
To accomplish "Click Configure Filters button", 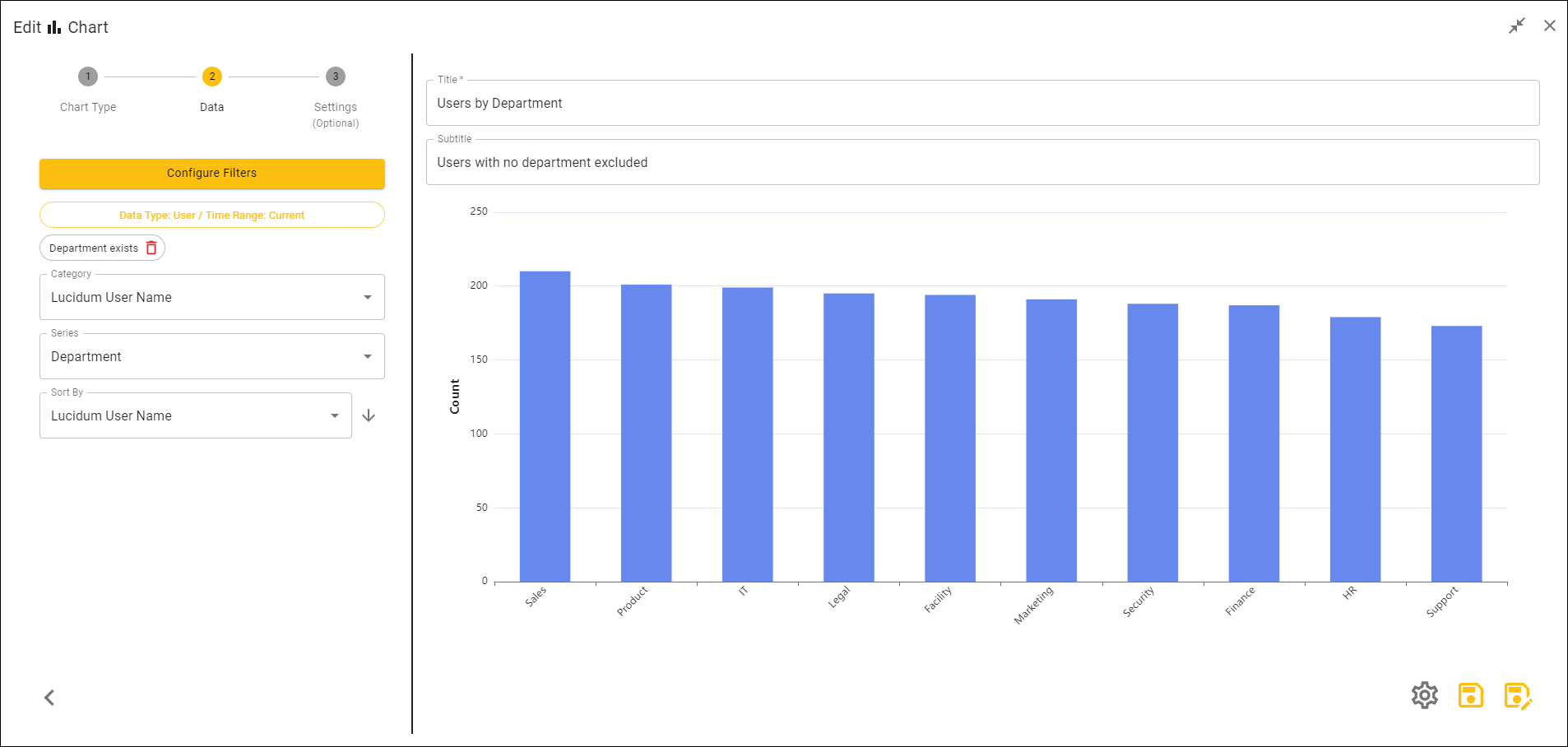I will click(212, 174).
